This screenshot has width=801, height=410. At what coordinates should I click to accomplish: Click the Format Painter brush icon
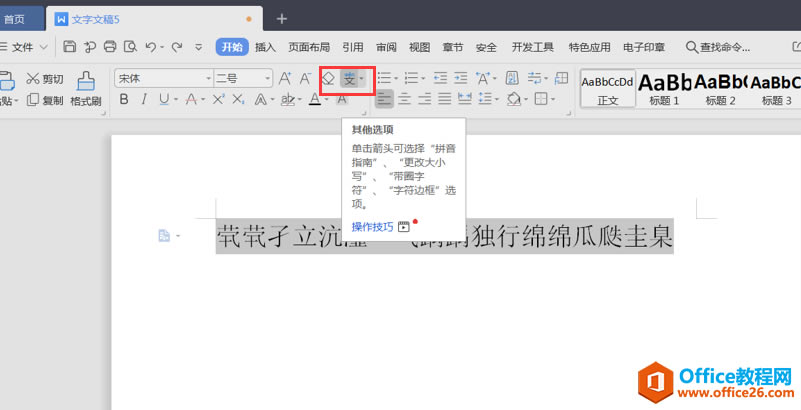pyautogui.click(x=85, y=81)
